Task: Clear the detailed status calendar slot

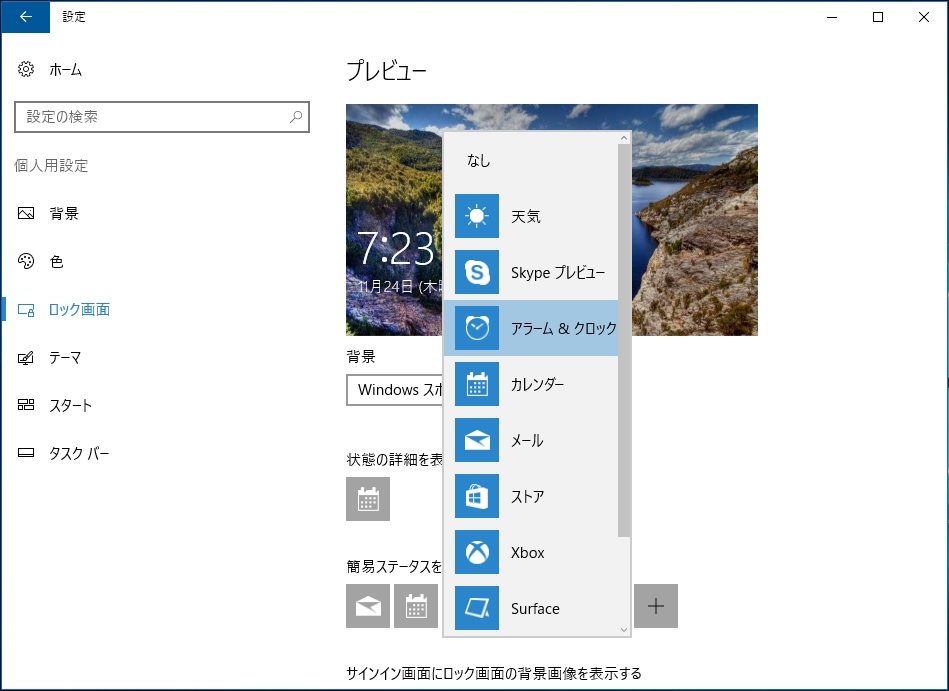Action: point(368,499)
